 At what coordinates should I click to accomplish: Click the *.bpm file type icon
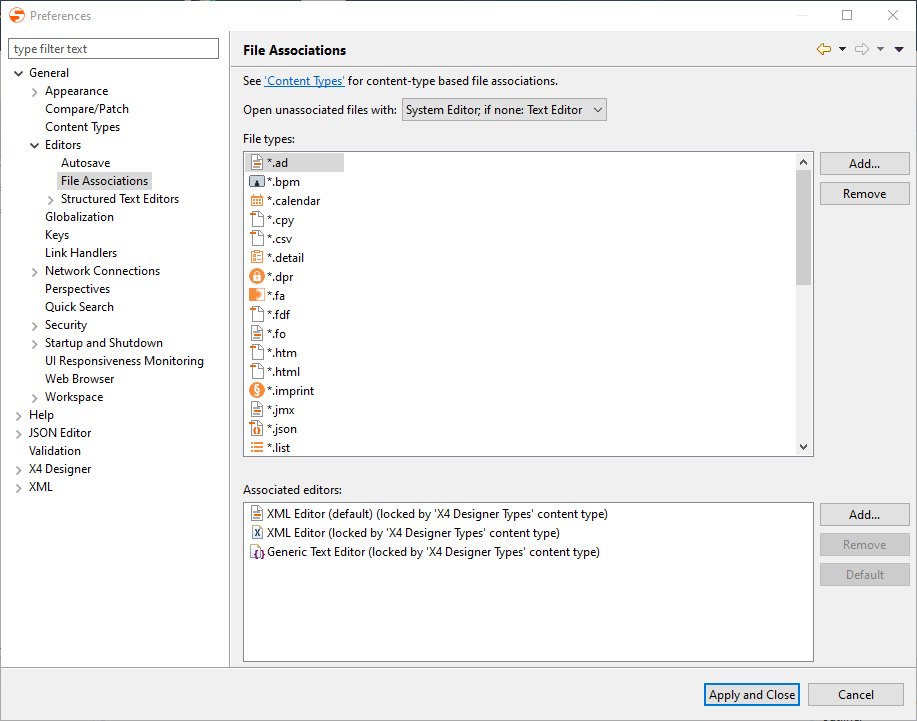coord(256,182)
